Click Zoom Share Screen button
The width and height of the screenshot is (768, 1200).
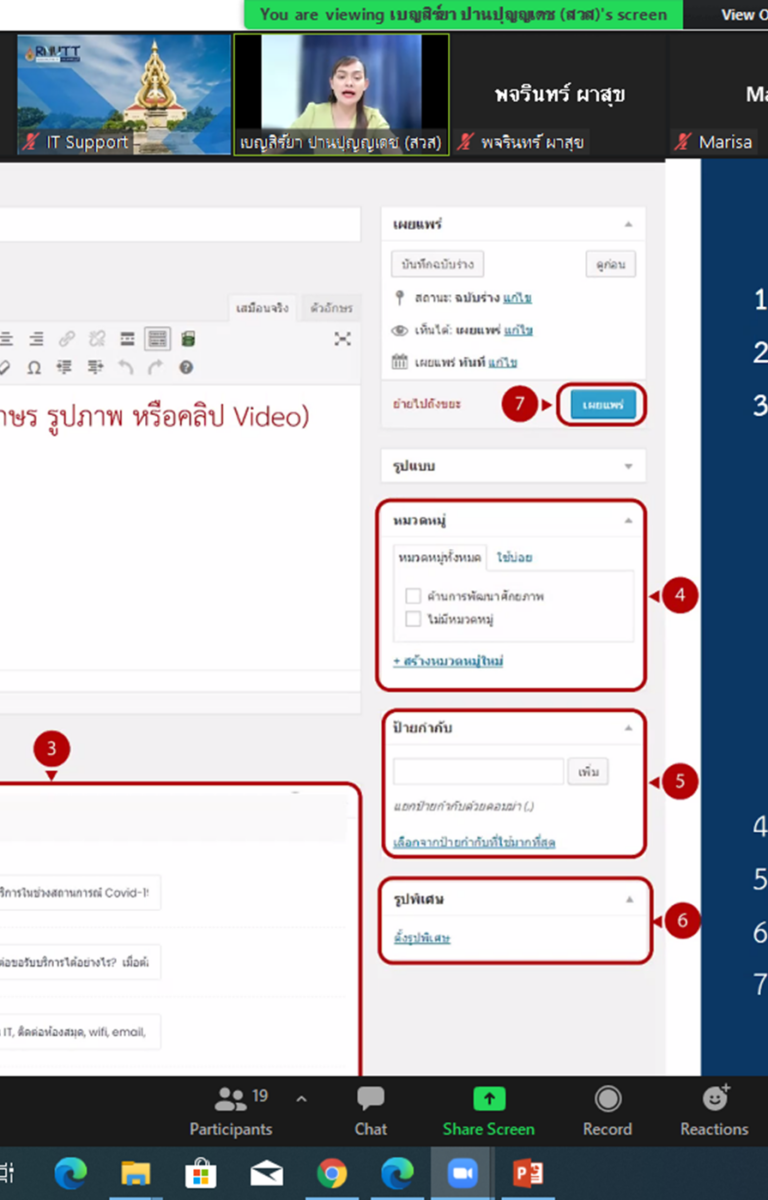pyautogui.click(x=488, y=1111)
